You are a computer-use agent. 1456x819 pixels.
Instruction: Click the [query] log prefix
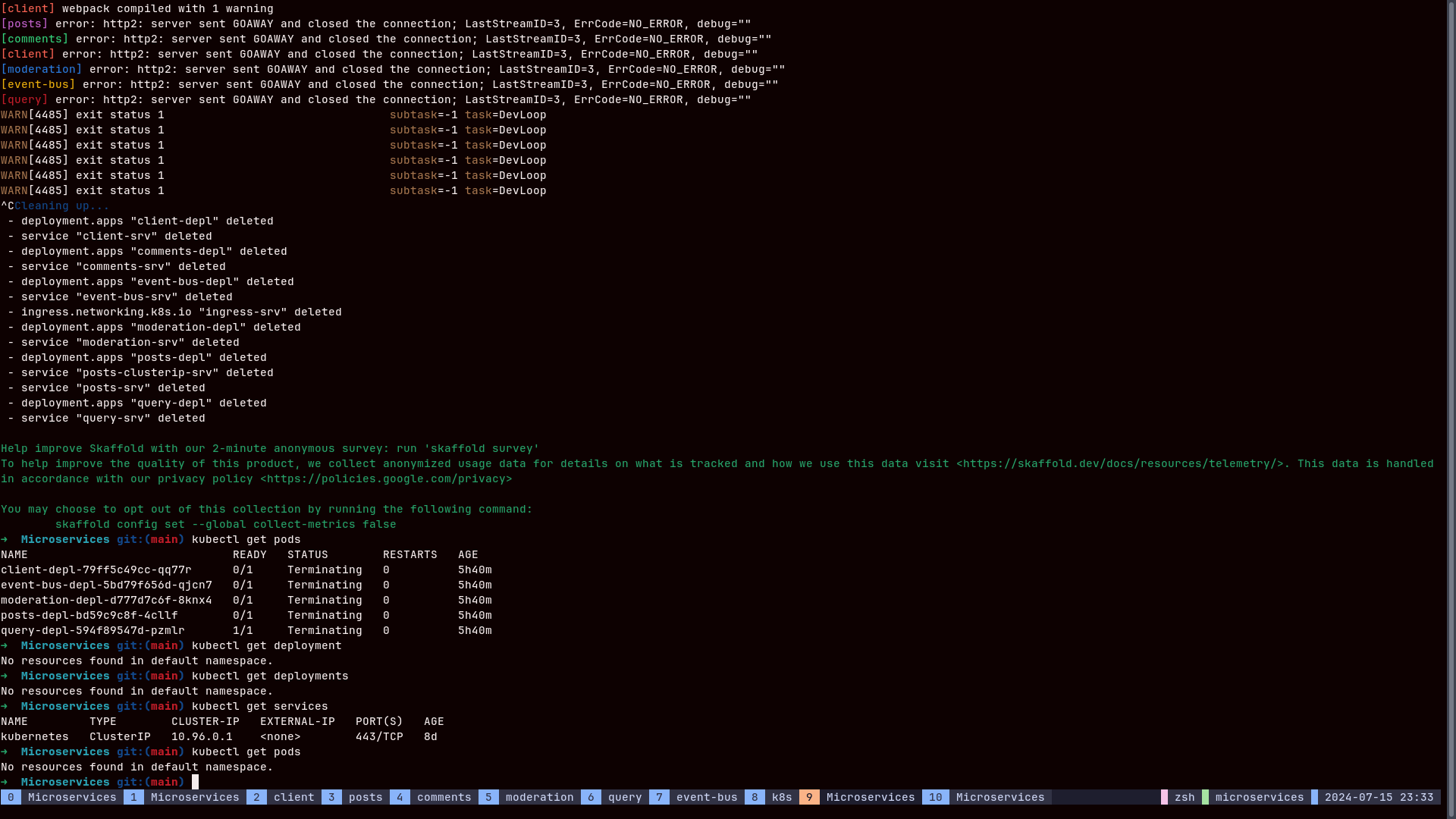click(24, 99)
